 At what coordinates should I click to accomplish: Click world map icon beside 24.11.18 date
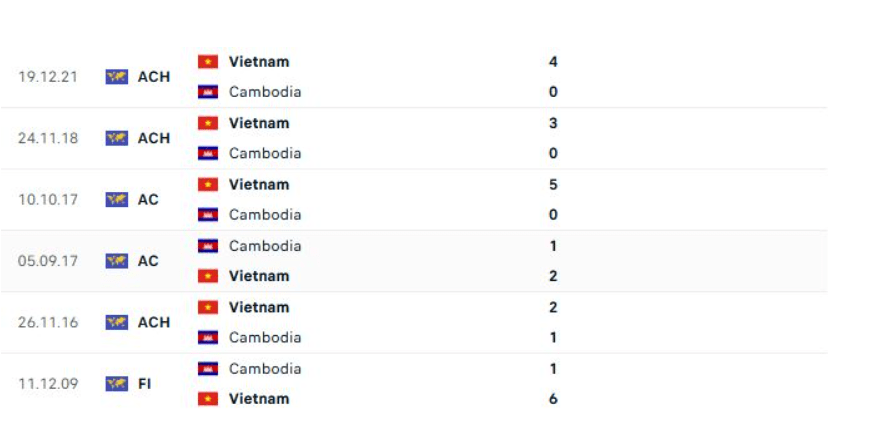117,138
